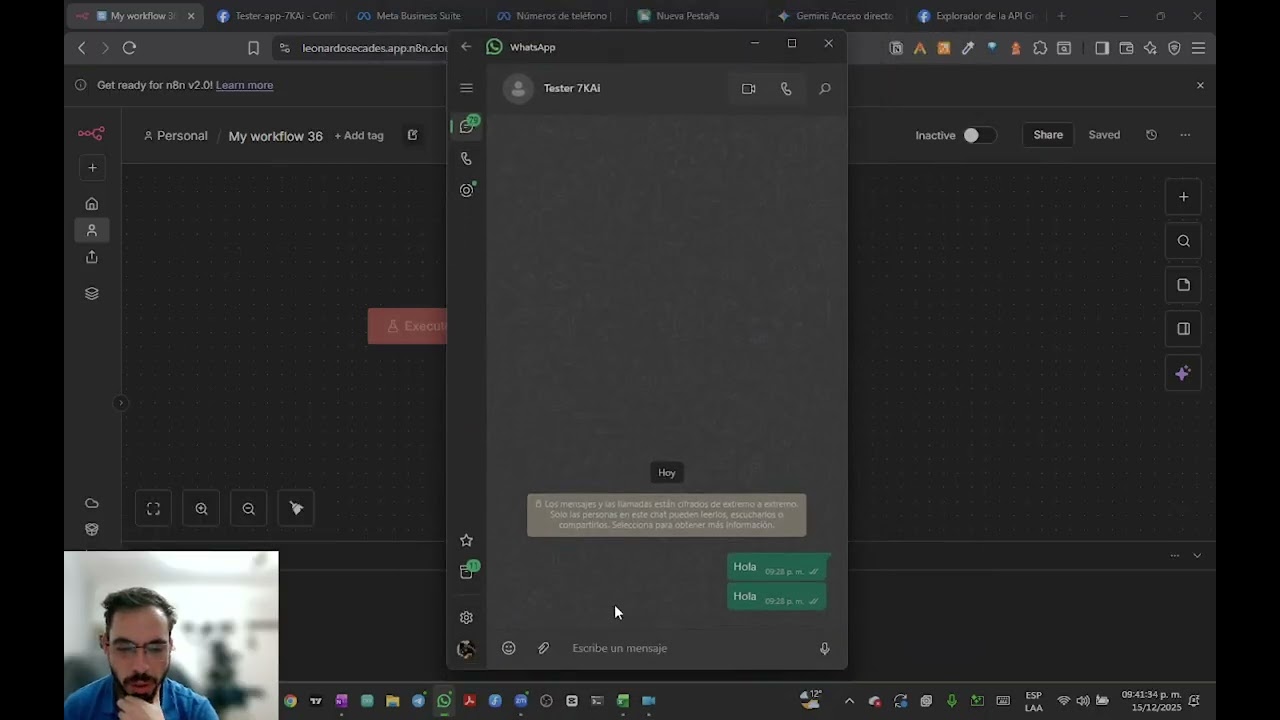Open the encryption notice in WhatsApp chat
This screenshot has height=720, width=1280.
pyautogui.click(x=667, y=515)
